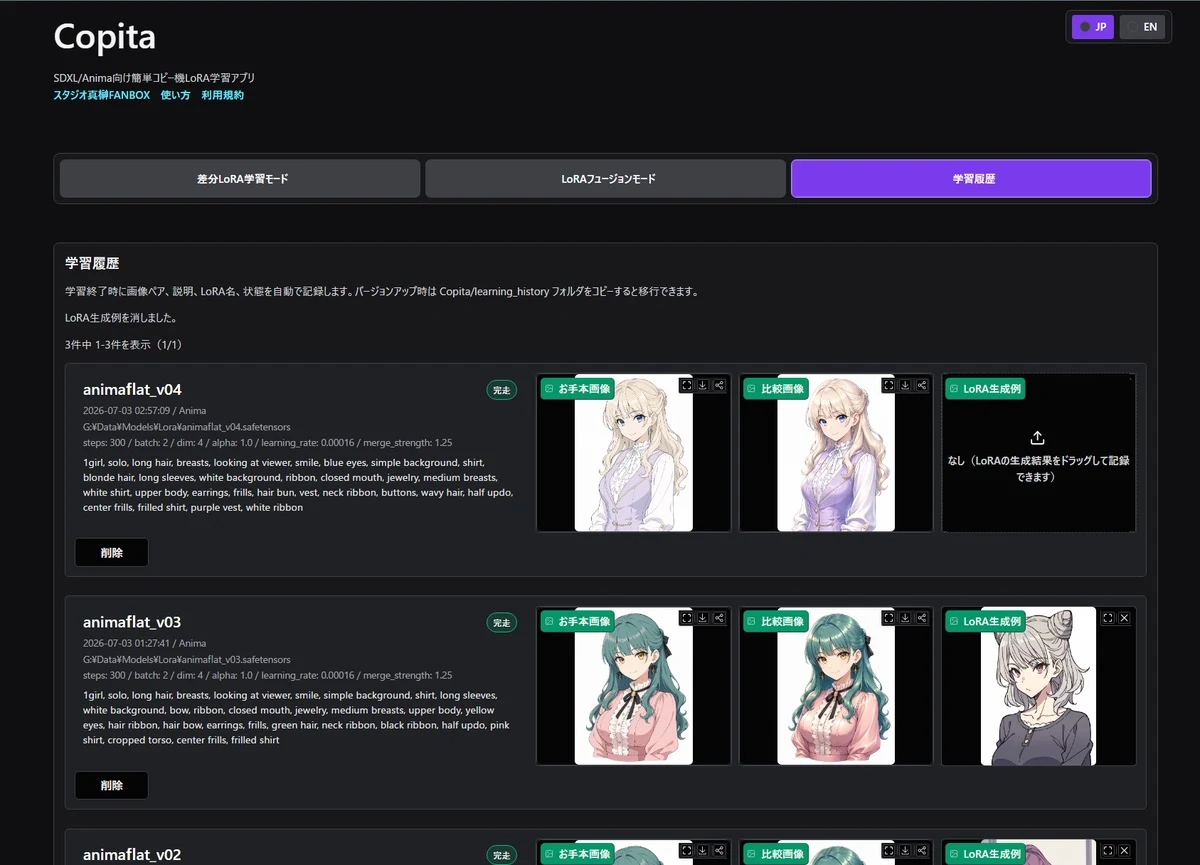
Task: Delete the animaflat_v03 history entry
Action: click(x=112, y=785)
